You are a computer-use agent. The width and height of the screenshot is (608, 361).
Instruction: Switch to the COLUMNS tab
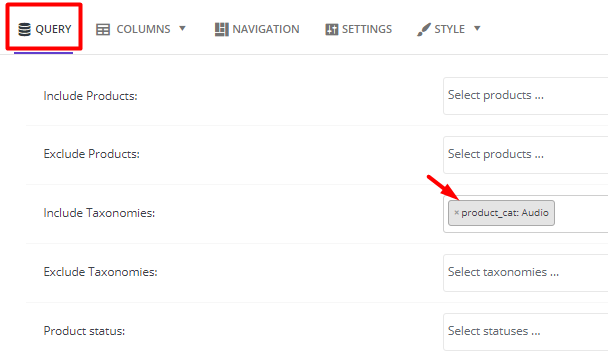pos(141,29)
